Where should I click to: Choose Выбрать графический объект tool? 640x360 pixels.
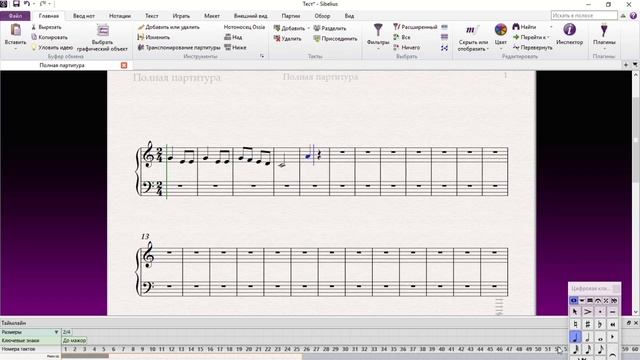(102, 38)
